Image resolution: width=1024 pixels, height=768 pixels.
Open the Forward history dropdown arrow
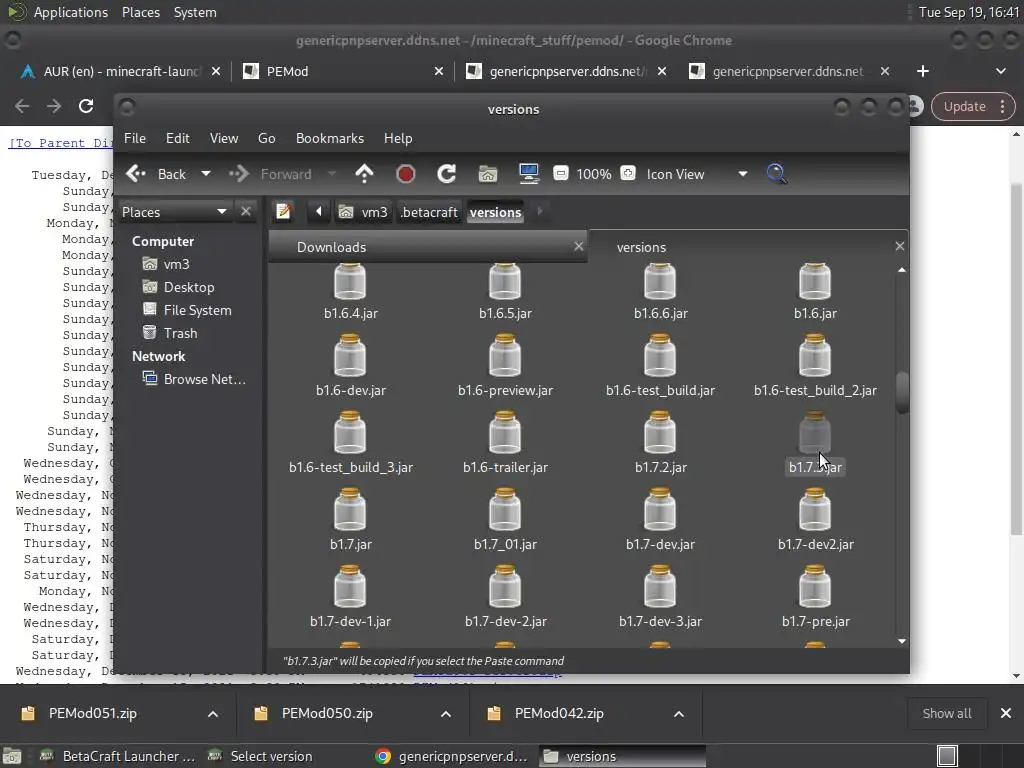(x=331, y=174)
